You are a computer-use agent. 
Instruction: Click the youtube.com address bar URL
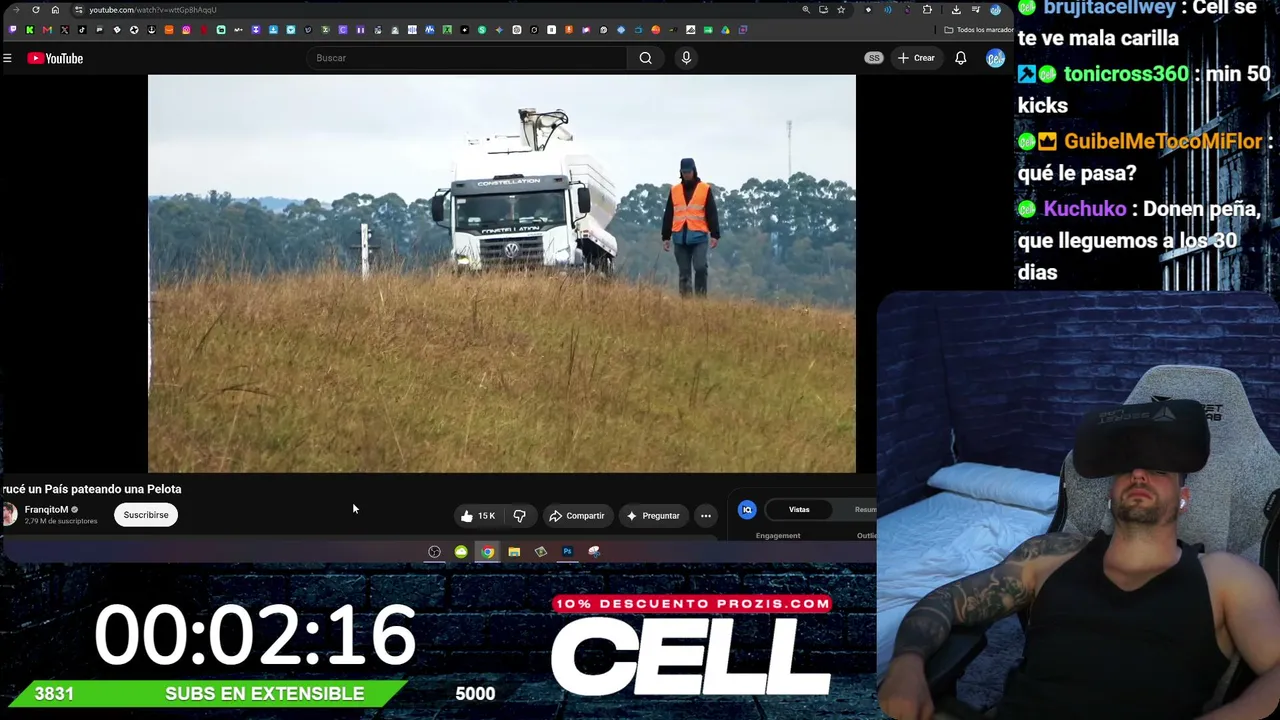(x=152, y=10)
